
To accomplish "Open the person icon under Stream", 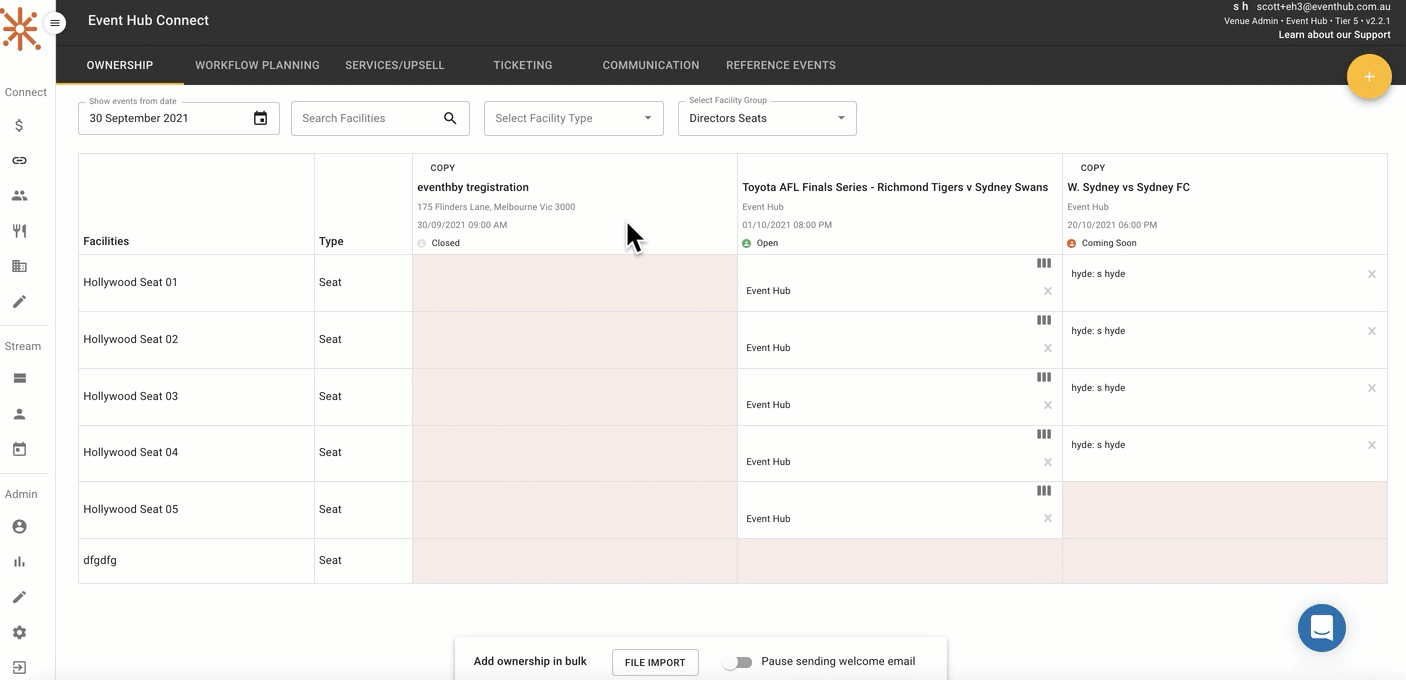I will [19, 414].
